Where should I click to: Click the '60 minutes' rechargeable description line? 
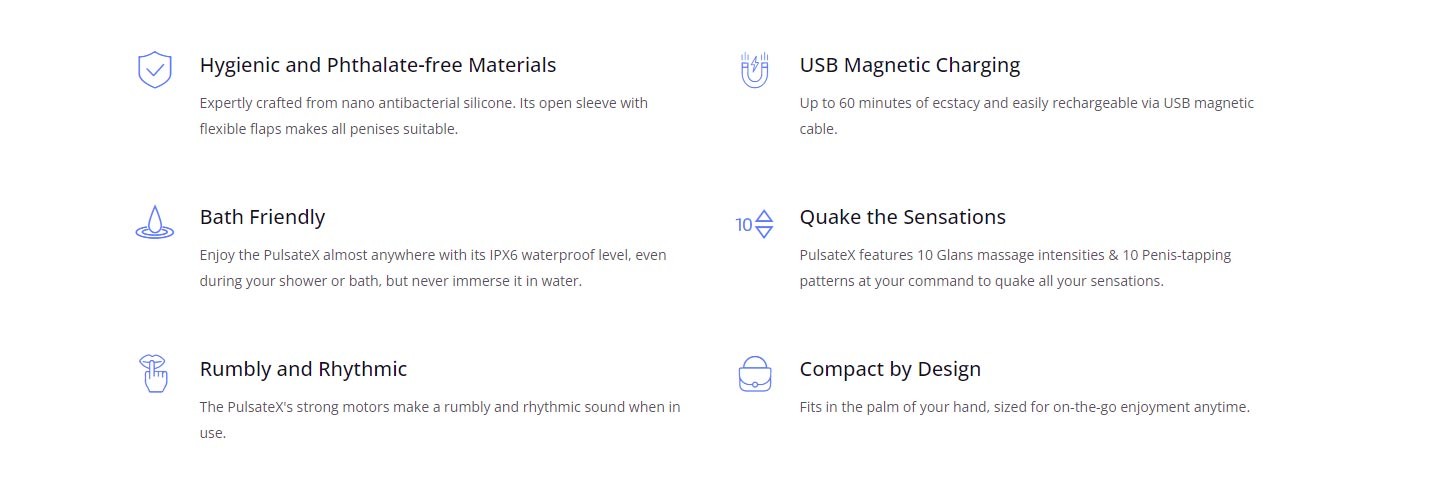click(1027, 103)
